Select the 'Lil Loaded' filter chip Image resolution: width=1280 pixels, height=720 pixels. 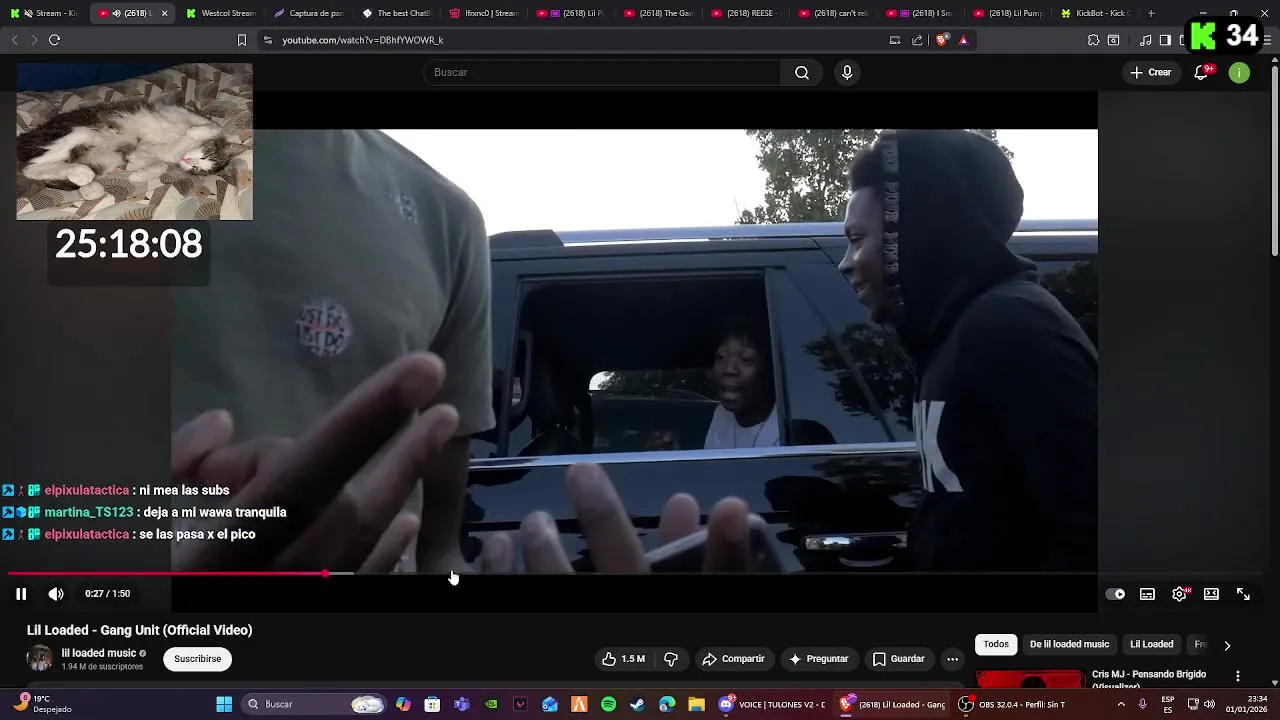click(x=1151, y=644)
